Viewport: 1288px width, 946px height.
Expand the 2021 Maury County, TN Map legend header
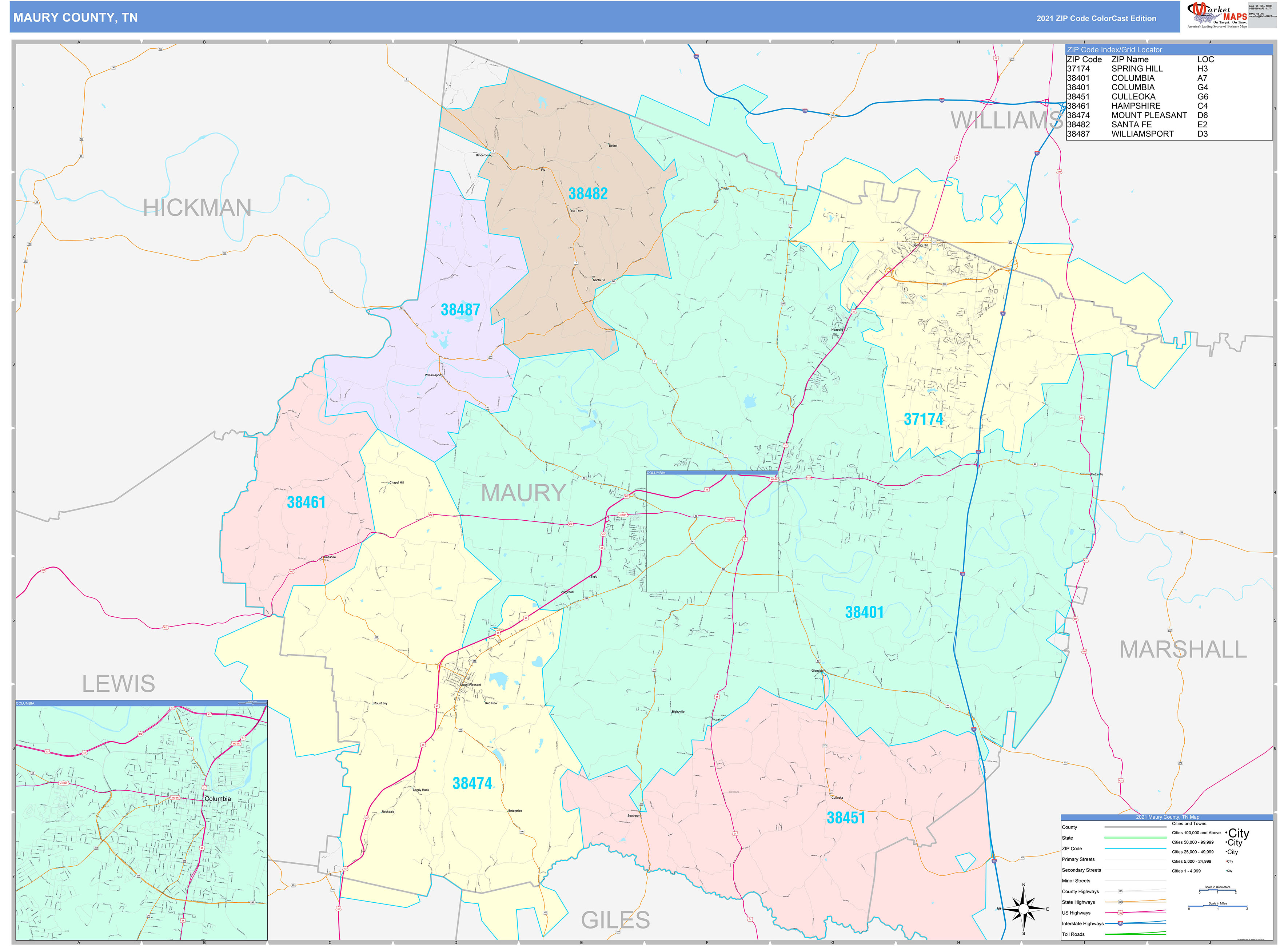click(1168, 817)
